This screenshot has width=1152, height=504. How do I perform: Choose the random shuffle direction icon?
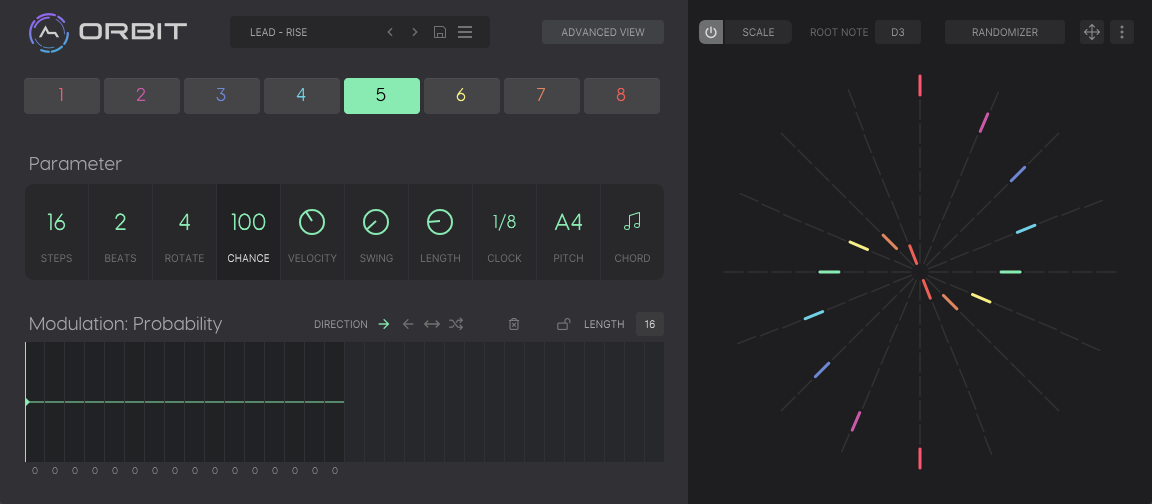[x=456, y=324]
